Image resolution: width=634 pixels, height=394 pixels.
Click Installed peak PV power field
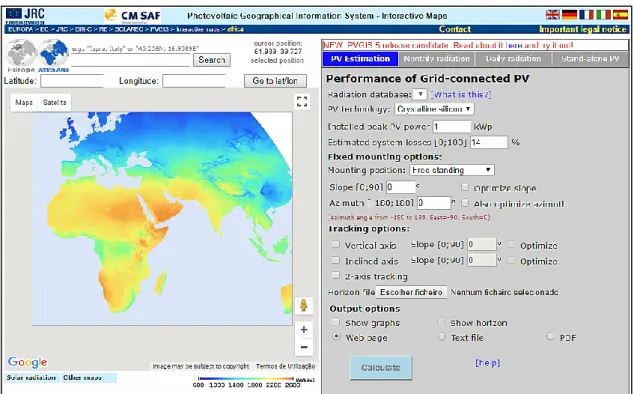point(452,127)
